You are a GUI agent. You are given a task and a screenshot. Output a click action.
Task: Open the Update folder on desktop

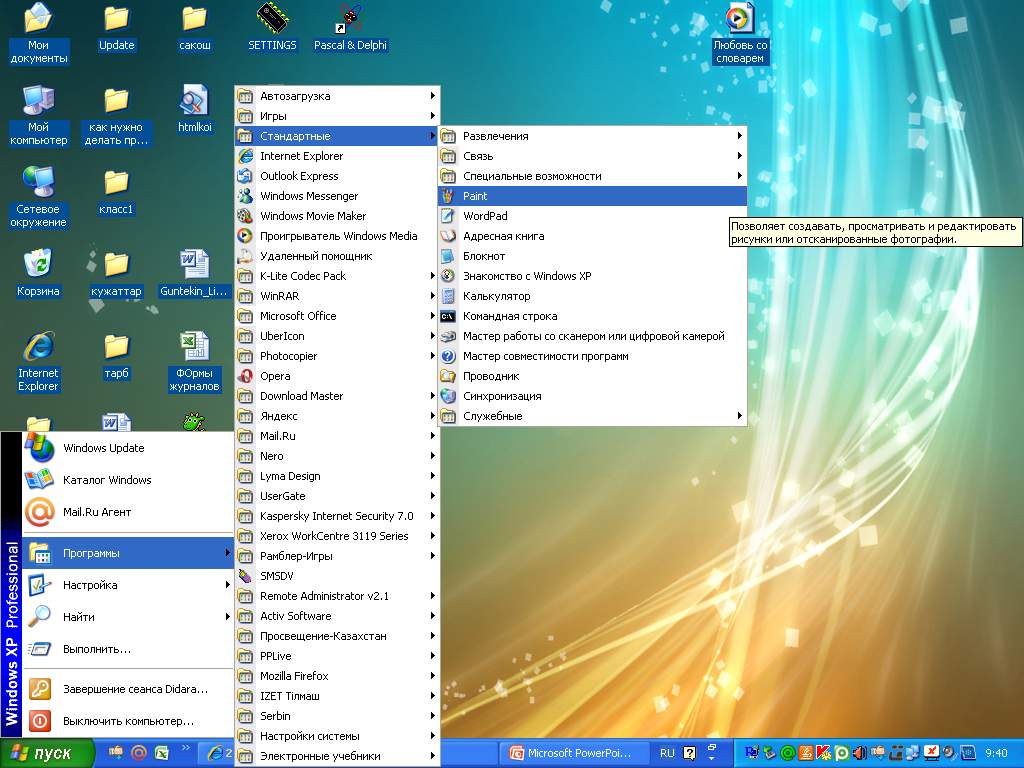116,20
